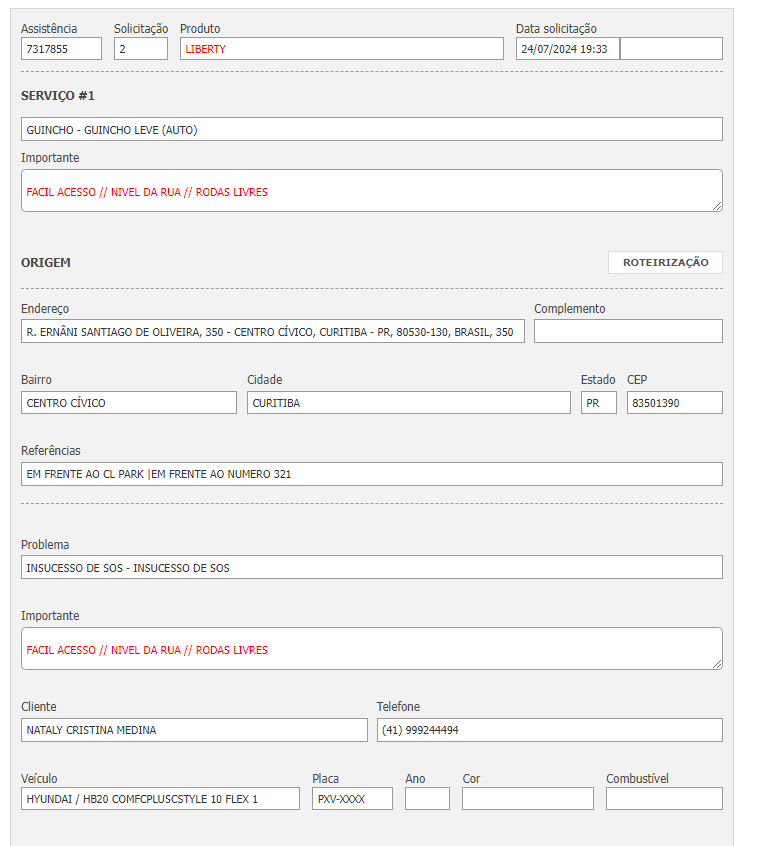
Task: Click the Assistência field containing 7317855
Action: tap(61, 49)
